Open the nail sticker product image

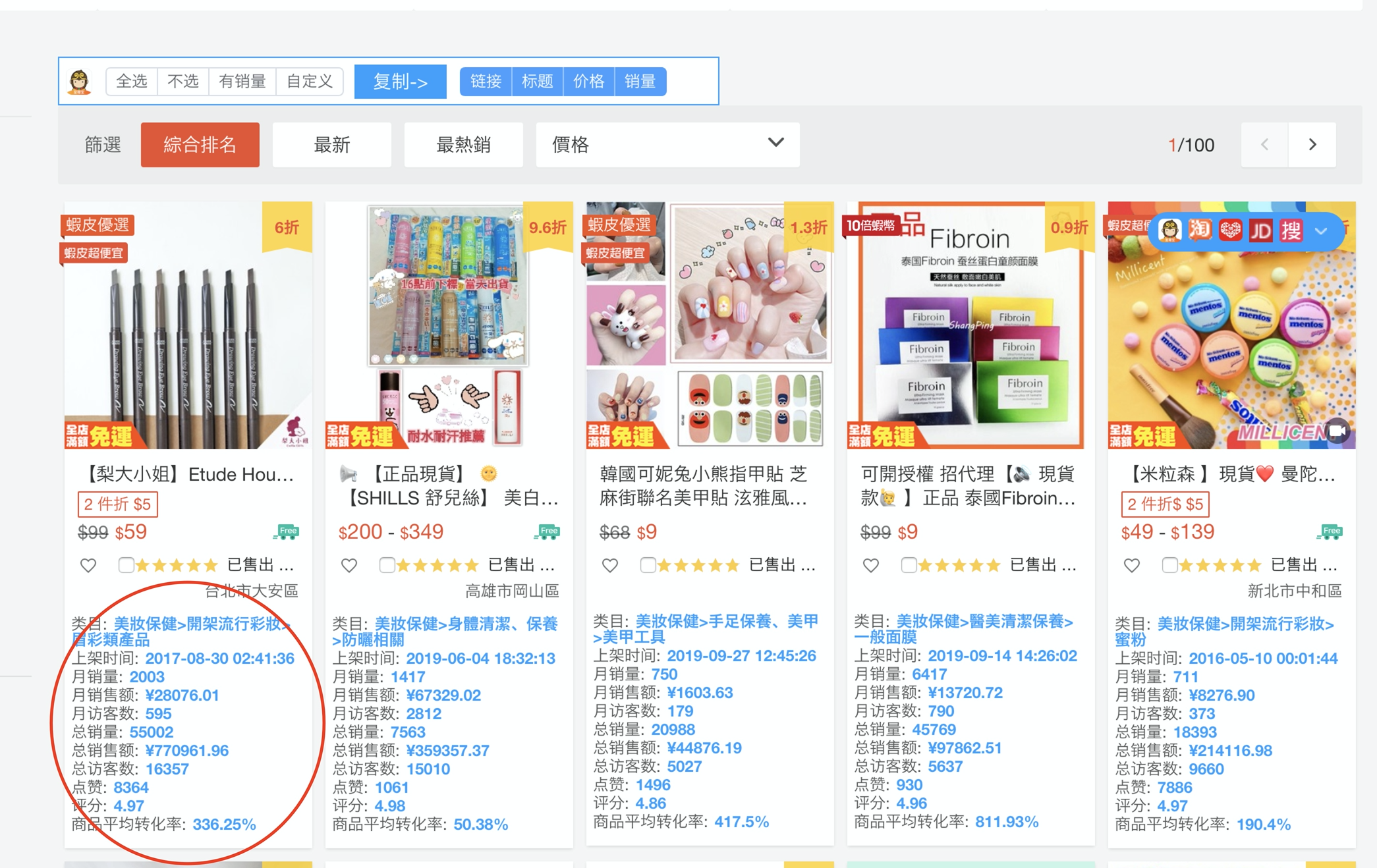710,325
